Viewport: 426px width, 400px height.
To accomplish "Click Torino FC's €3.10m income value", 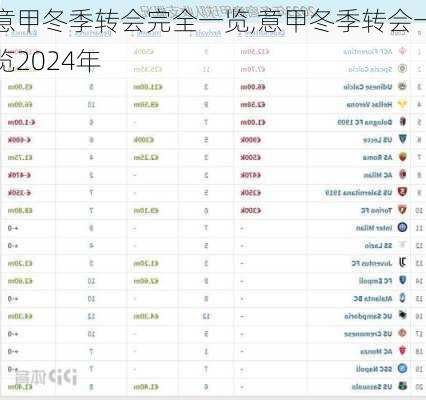I will [x=146, y=210].
